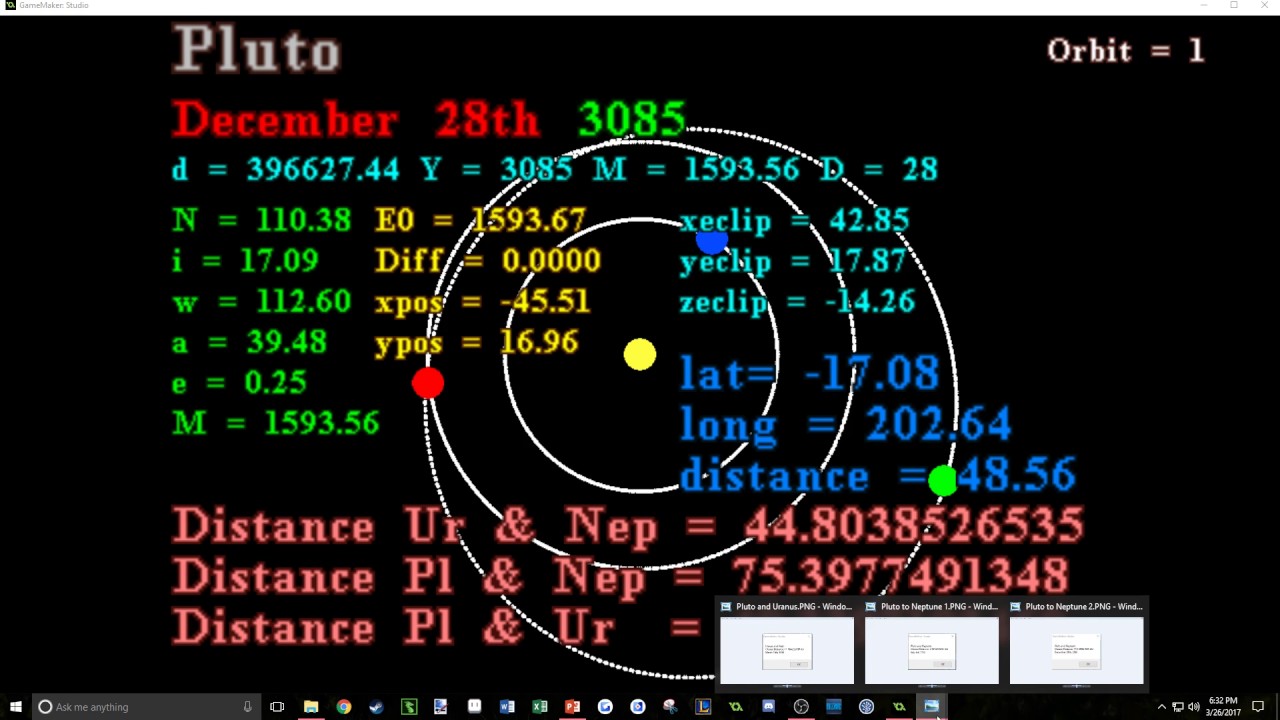Click the Distance Pl & Nep line
This screenshot has height=720, width=1280.
(x=620, y=577)
